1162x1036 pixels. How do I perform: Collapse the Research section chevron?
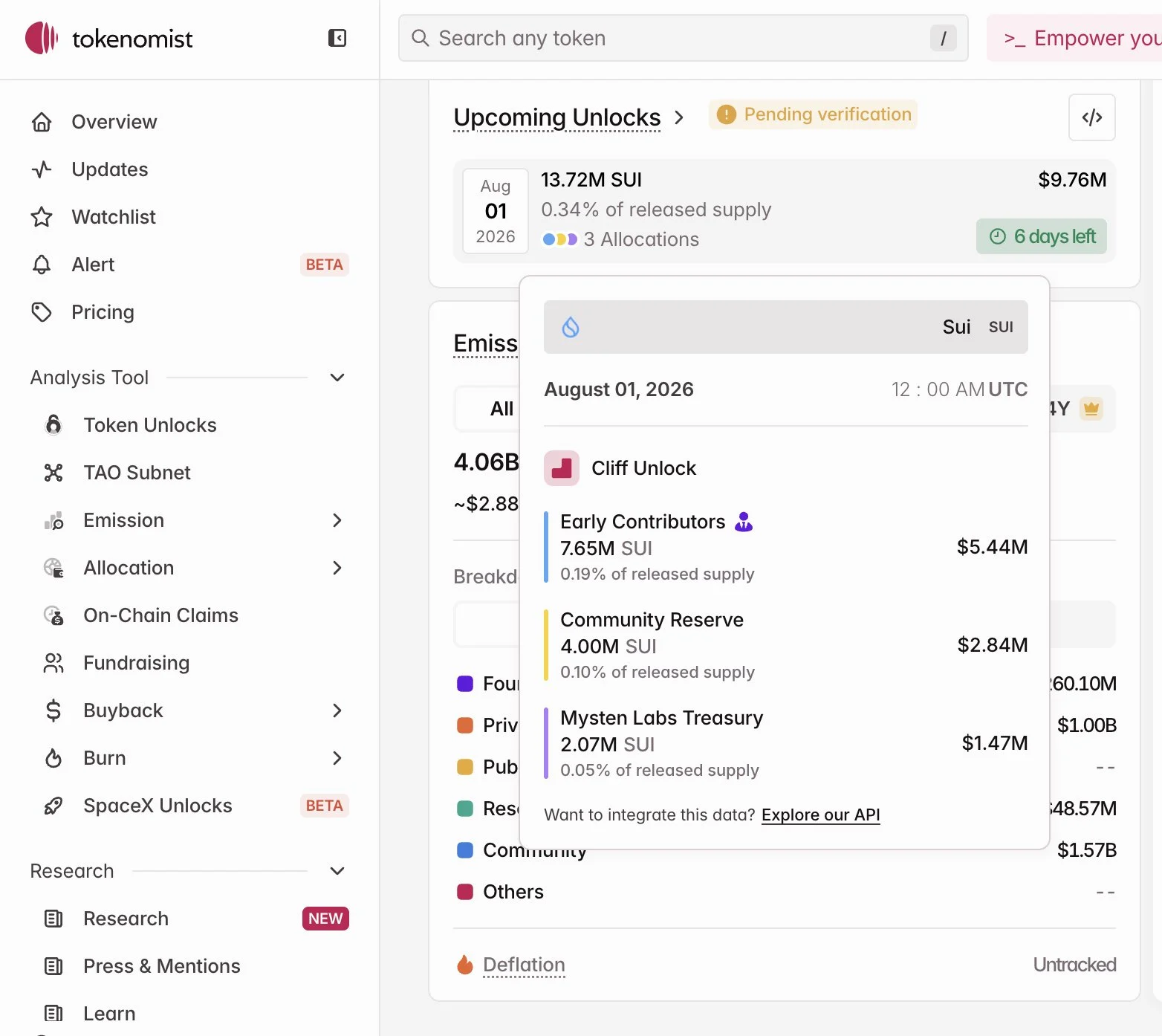point(337,871)
